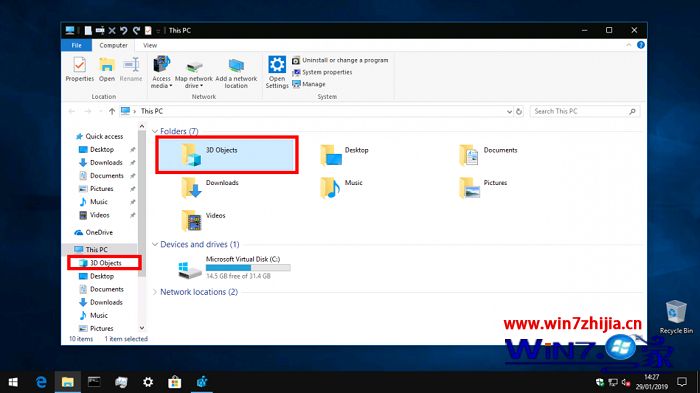Open Action Center notification icon
Image resolution: width=700 pixels, height=393 pixels.
682,382
